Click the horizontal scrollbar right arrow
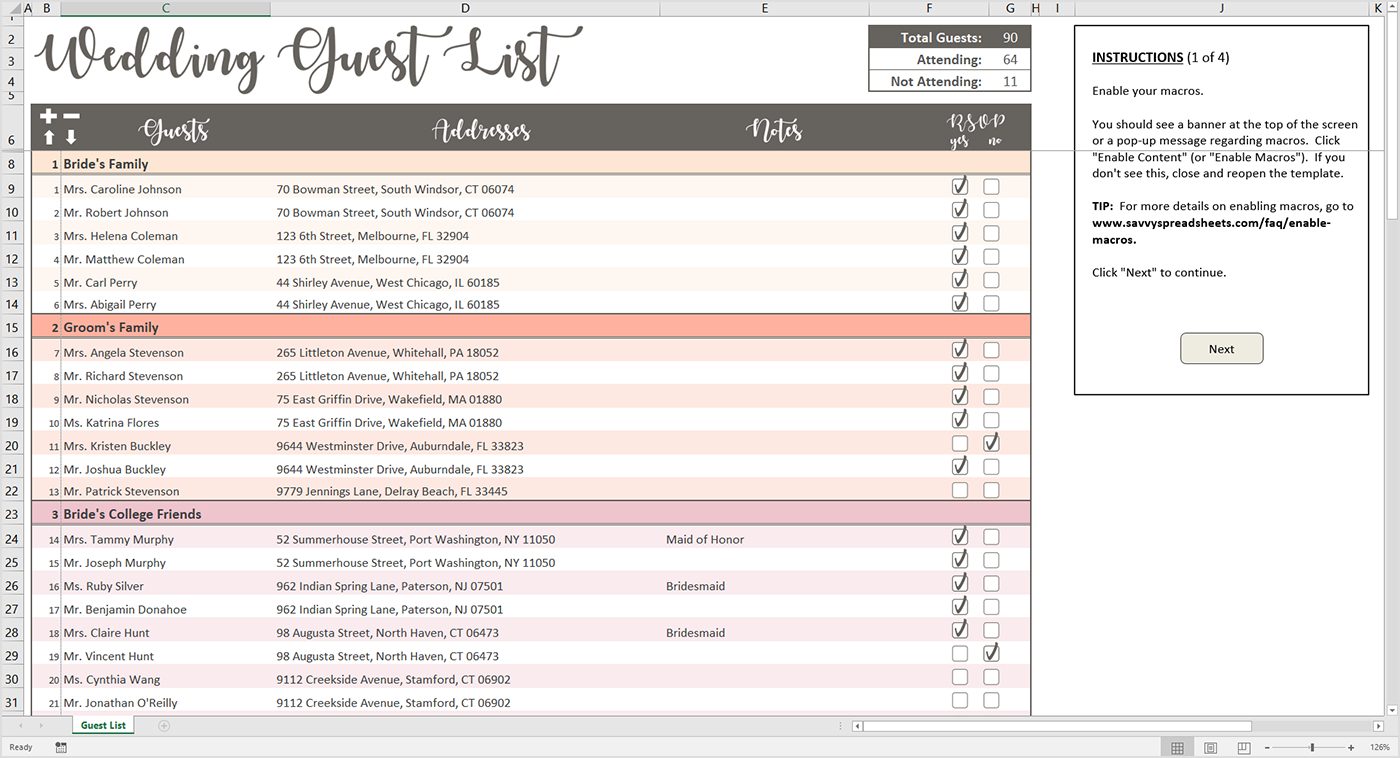The image size is (1400, 758). coord(1379,727)
